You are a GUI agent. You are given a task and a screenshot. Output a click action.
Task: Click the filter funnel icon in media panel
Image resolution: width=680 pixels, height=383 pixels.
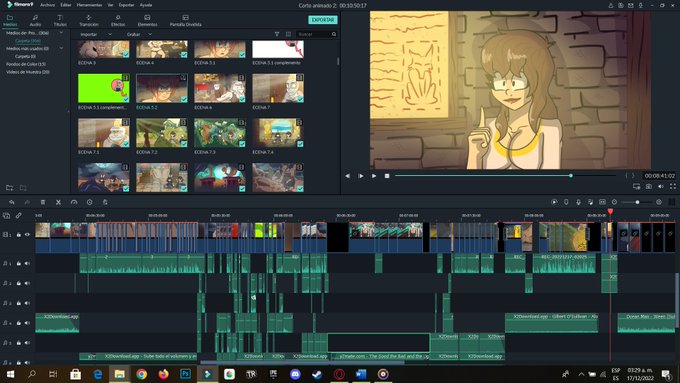[x=277, y=34]
